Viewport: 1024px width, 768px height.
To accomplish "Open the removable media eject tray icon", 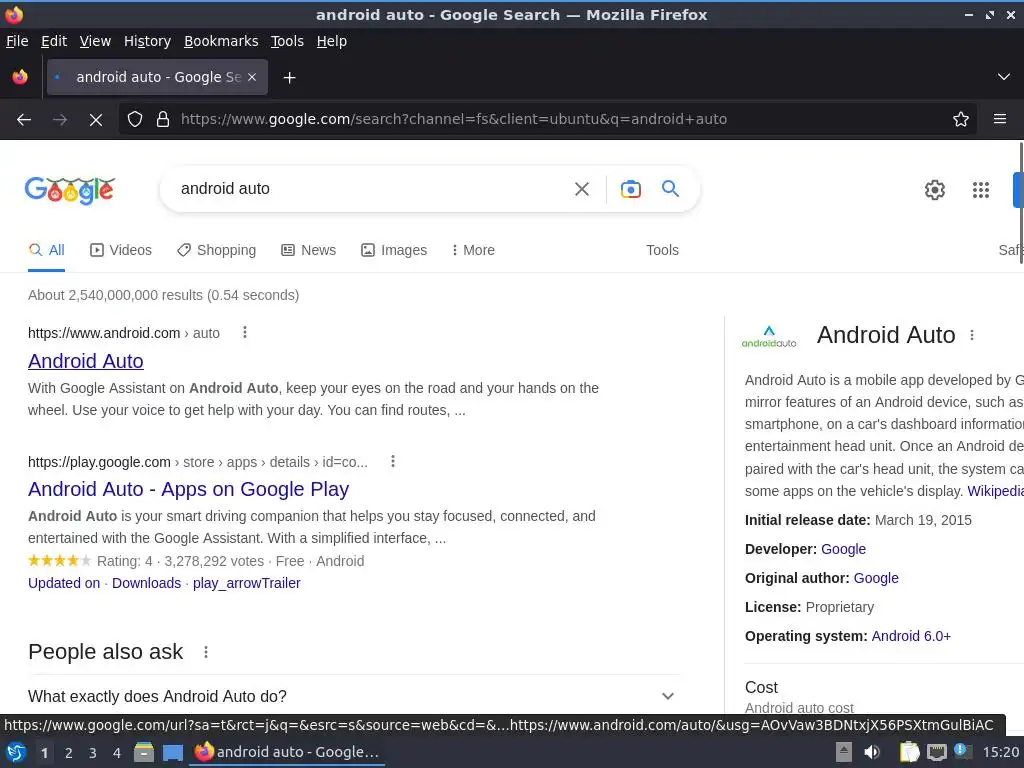I will (844, 752).
